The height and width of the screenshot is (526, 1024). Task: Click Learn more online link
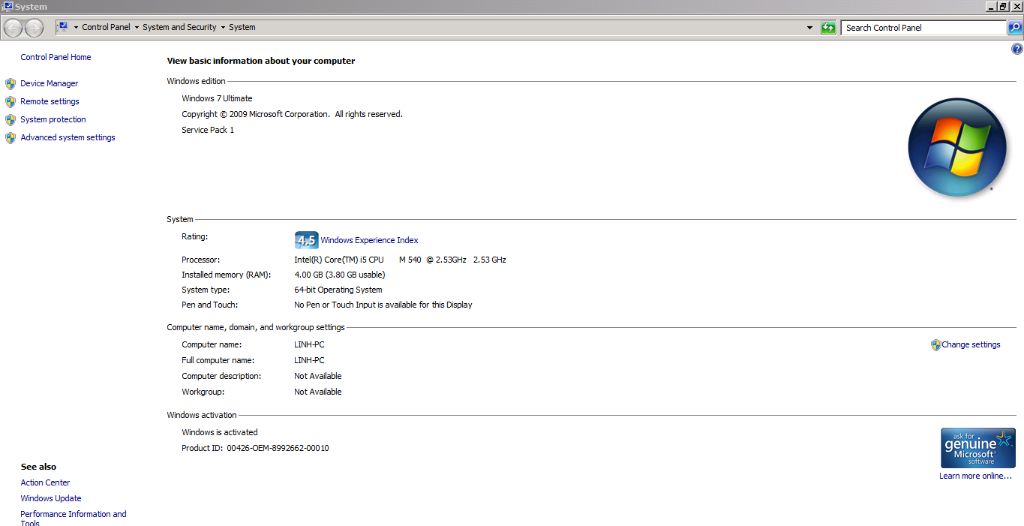[975, 476]
